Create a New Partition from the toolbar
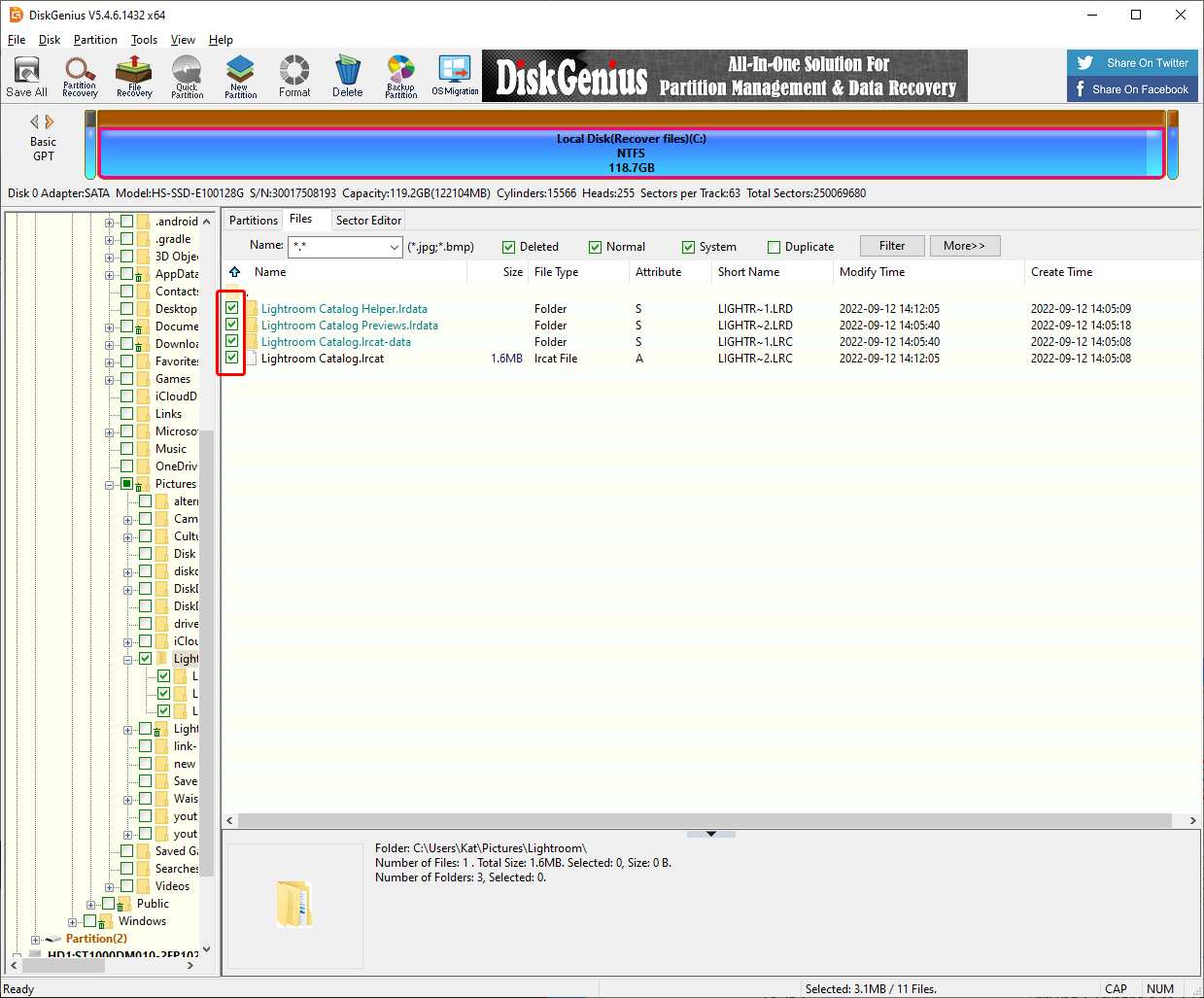The image size is (1204, 998). coord(240,76)
